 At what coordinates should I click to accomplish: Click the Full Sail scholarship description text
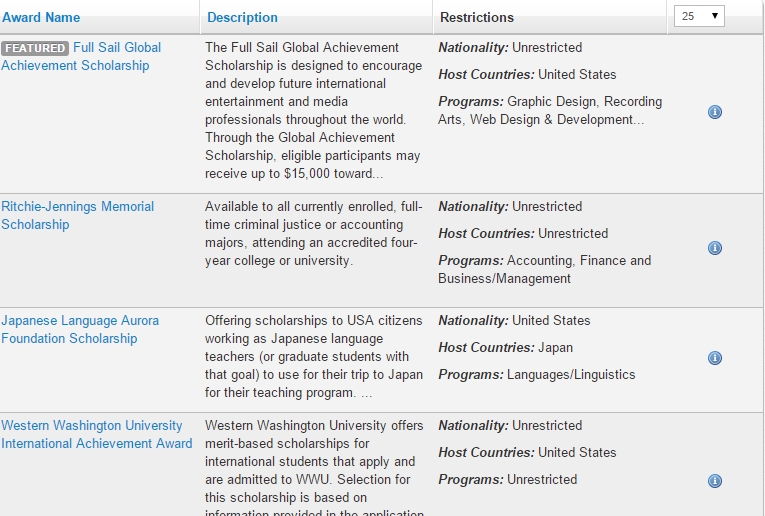[312, 110]
